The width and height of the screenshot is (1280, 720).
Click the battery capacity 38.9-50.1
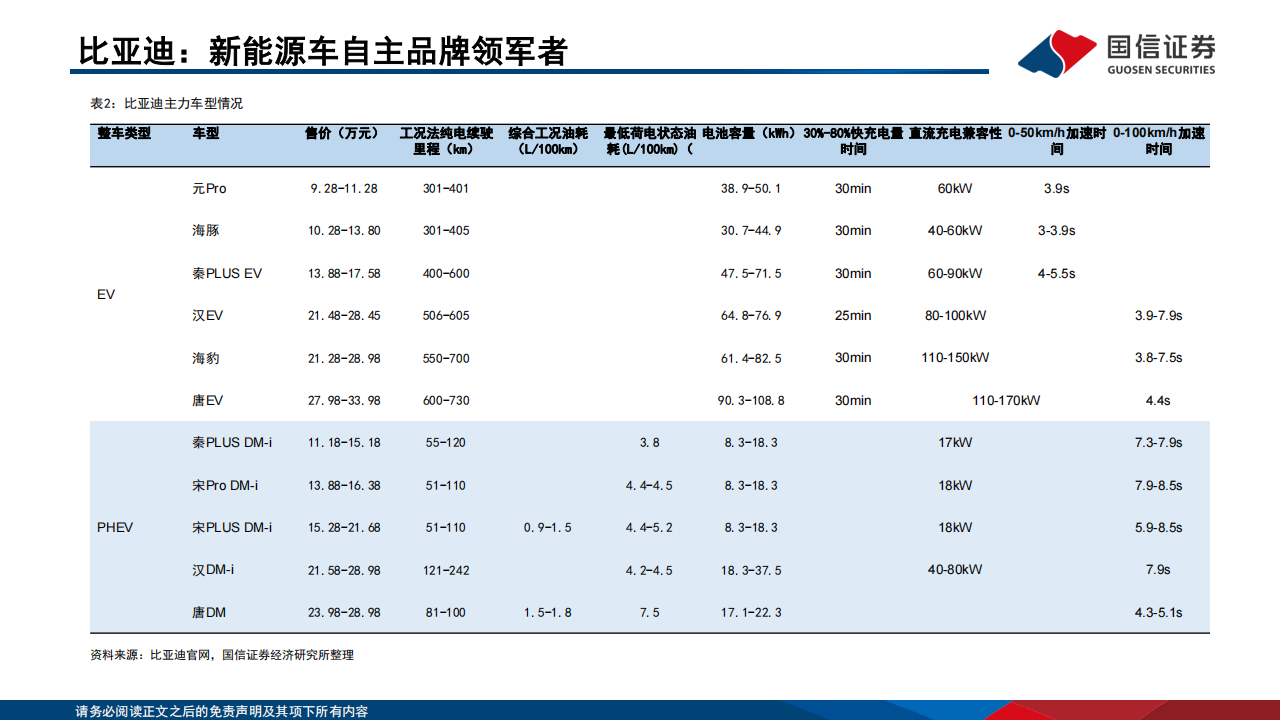click(x=751, y=188)
